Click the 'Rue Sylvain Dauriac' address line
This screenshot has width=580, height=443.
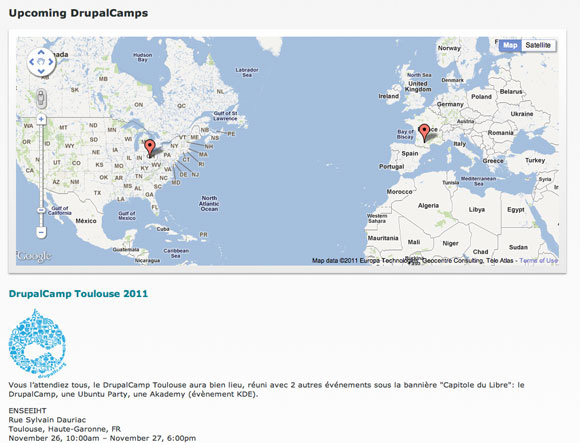pos(47,420)
